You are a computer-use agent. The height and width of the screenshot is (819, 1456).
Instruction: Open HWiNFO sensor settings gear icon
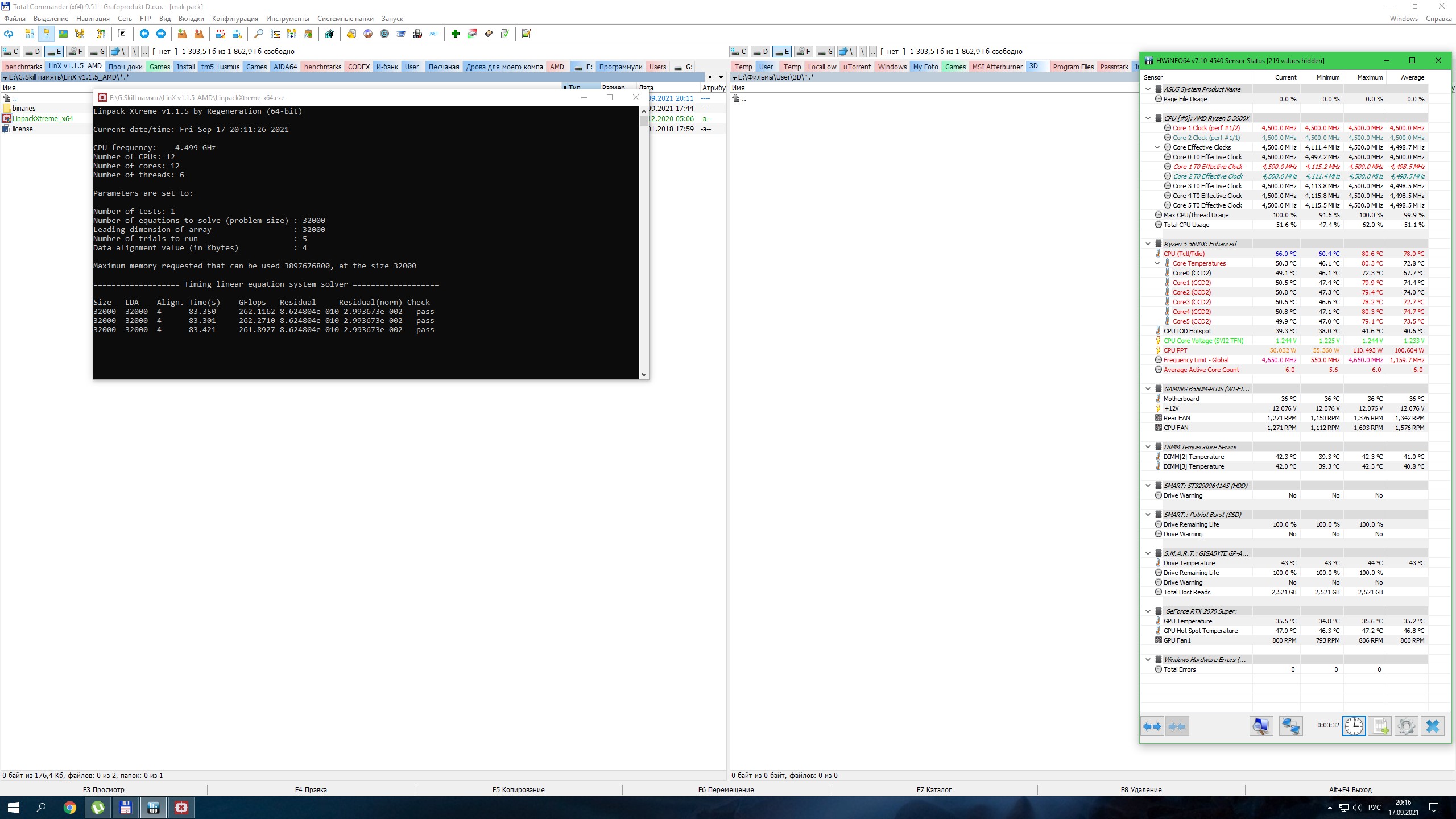1406,726
